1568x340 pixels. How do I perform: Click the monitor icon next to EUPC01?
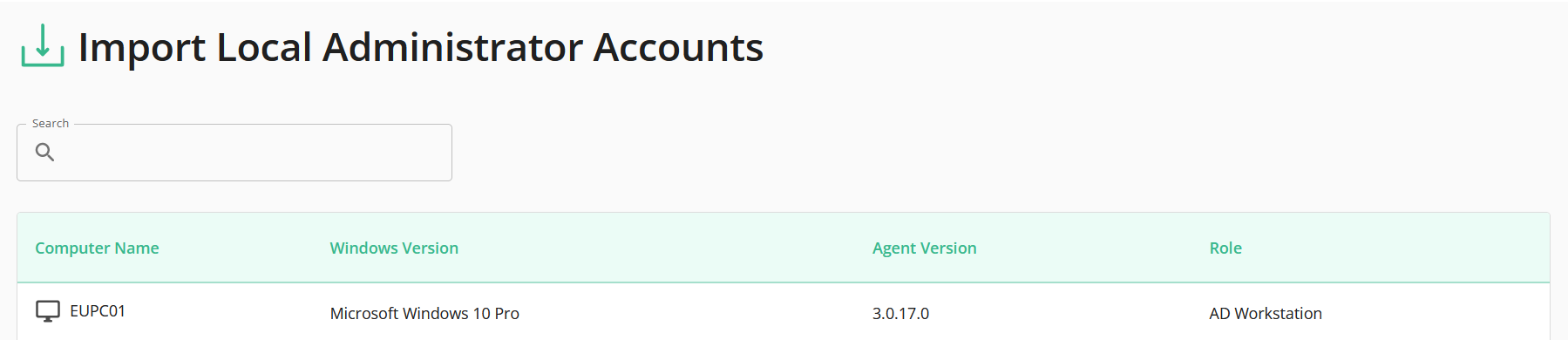(x=48, y=311)
